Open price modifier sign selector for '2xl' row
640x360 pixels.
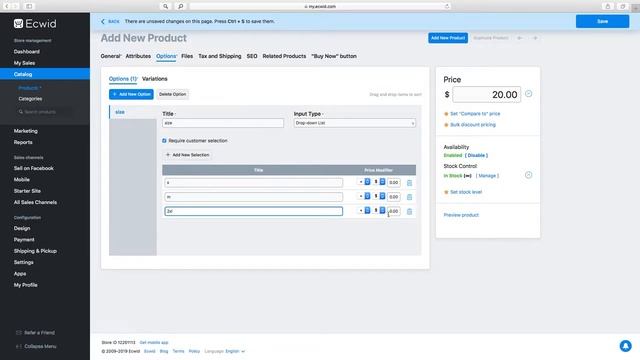tap(364, 211)
